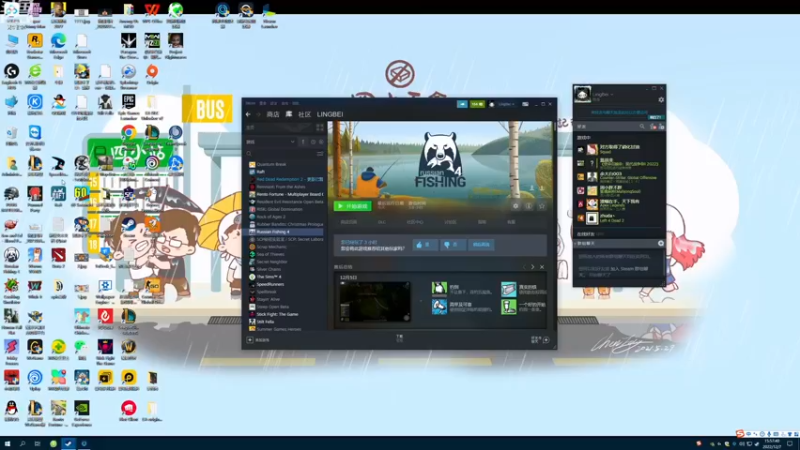The height and width of the screenshot is (450, 800).
Task: Open friend playing Left 4 Dead 2
Action: 620,218
